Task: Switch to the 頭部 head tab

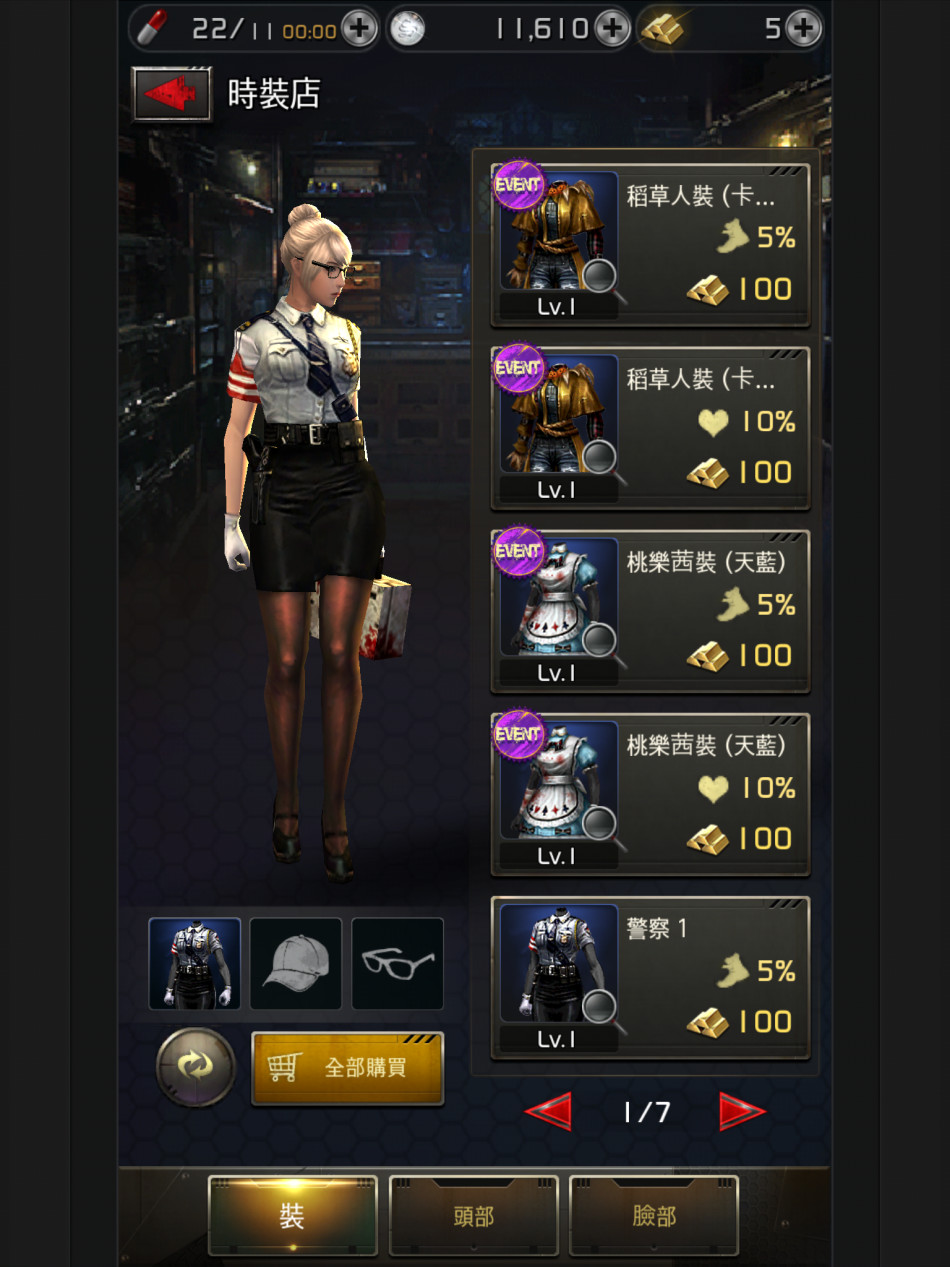Action: click(474, 1216)
